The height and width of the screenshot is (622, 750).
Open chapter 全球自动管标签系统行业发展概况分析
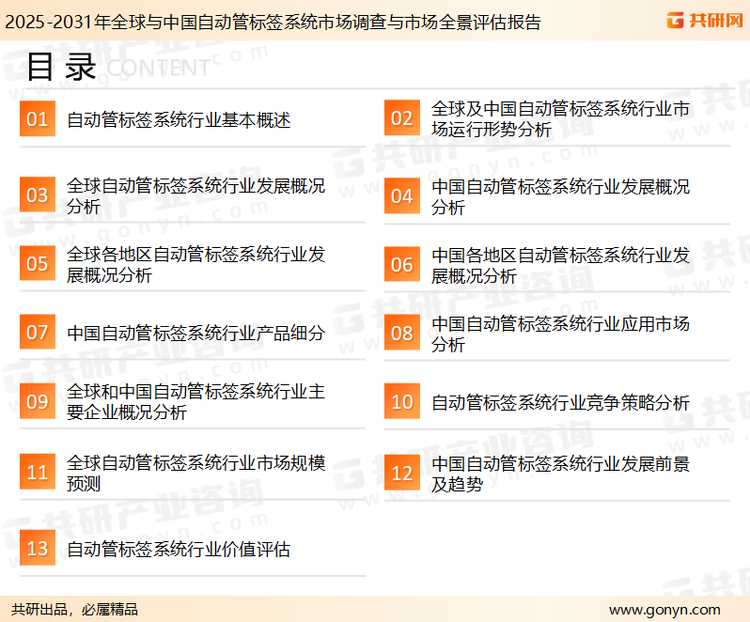click(x=196, y=196)
